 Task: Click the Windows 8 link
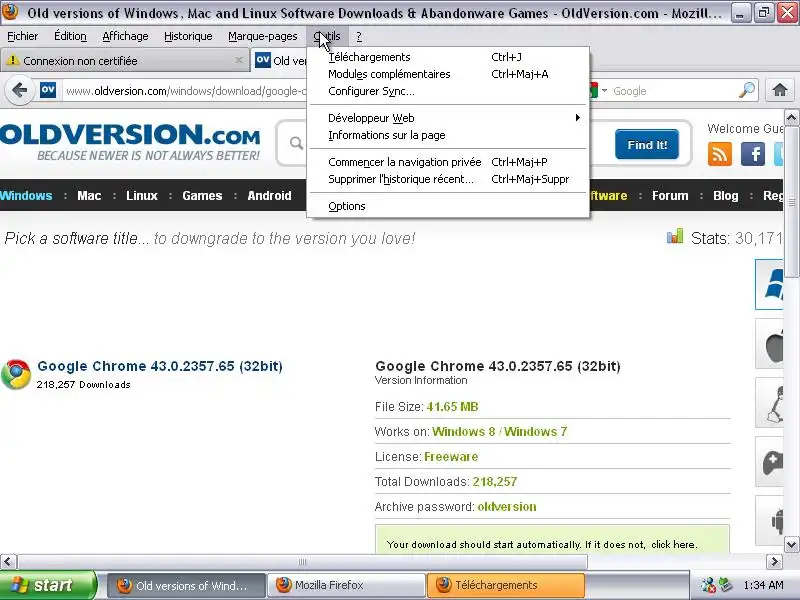463,432
